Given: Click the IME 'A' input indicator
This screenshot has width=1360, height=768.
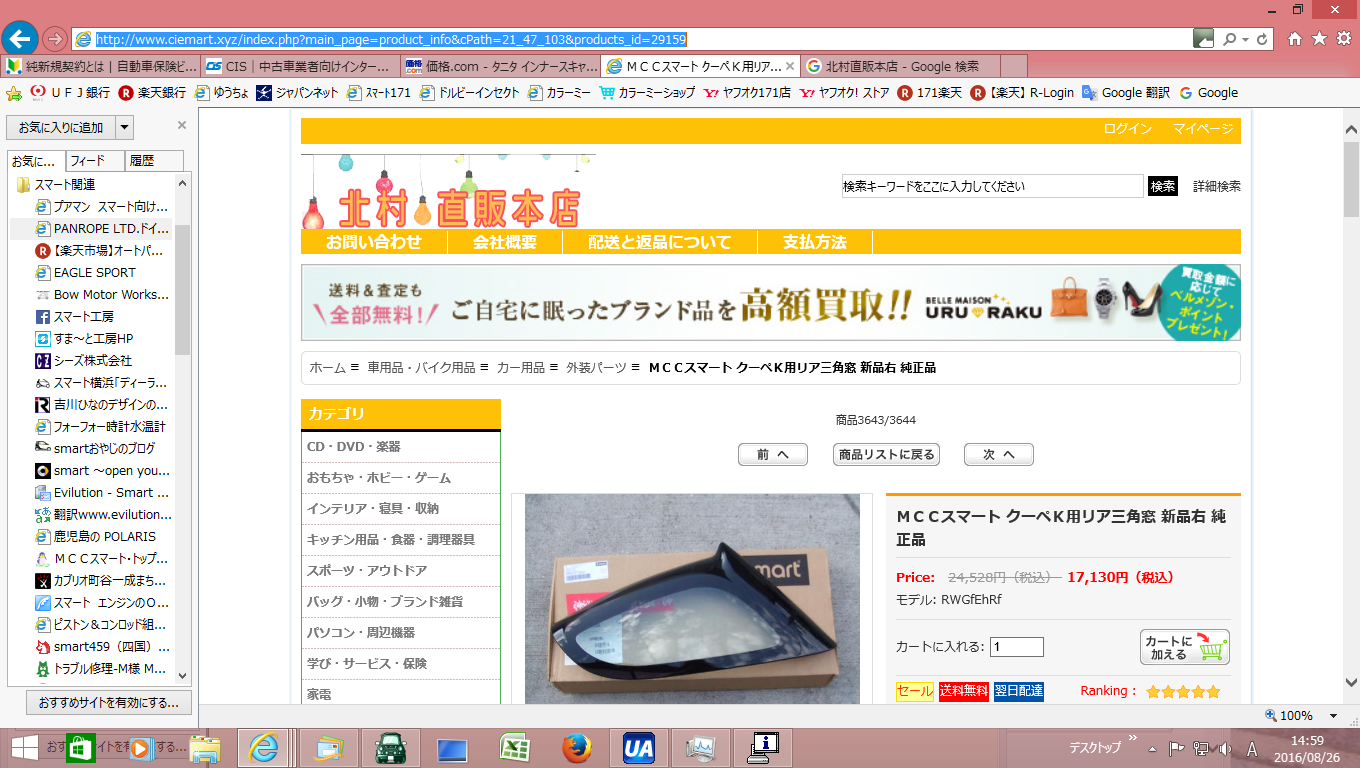Looking at the screenshot, I should click(1252, 748).
